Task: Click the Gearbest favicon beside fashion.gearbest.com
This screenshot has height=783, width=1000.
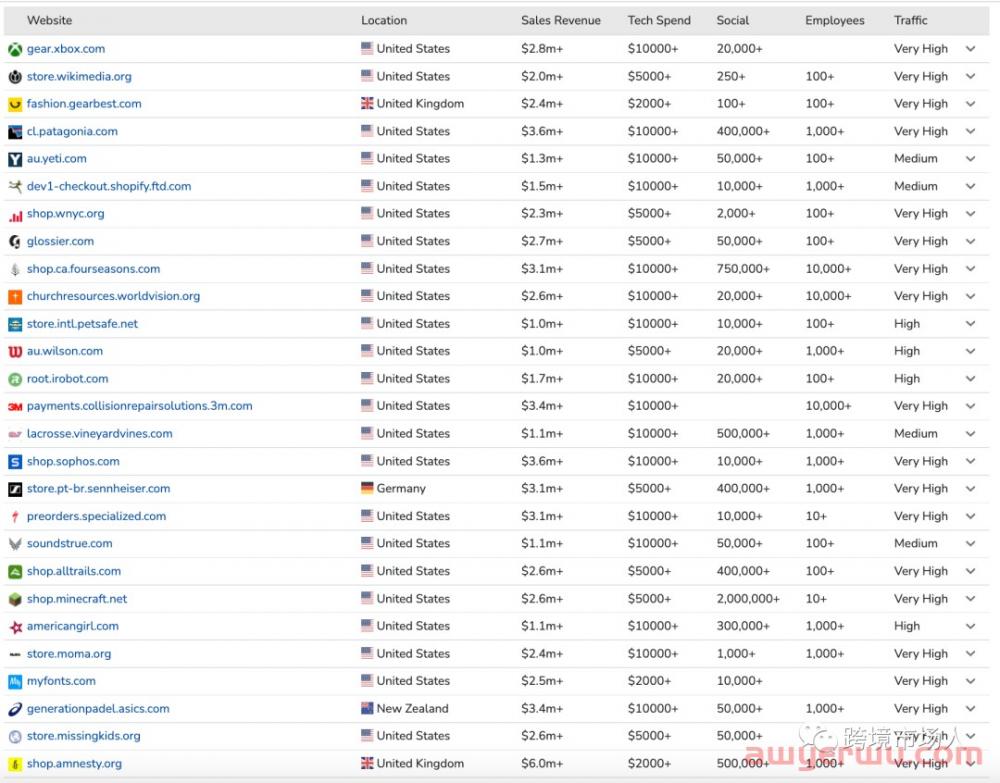Action: click(x=15, y=104)
